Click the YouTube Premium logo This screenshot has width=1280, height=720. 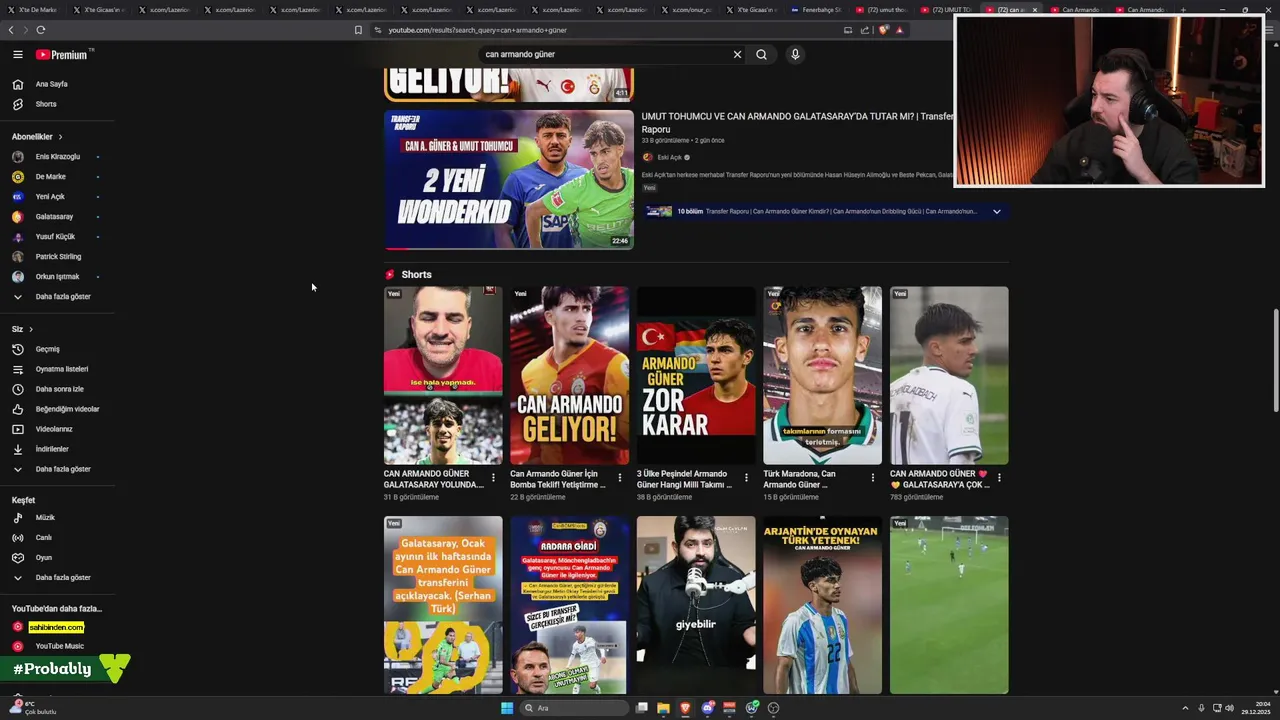62,55
